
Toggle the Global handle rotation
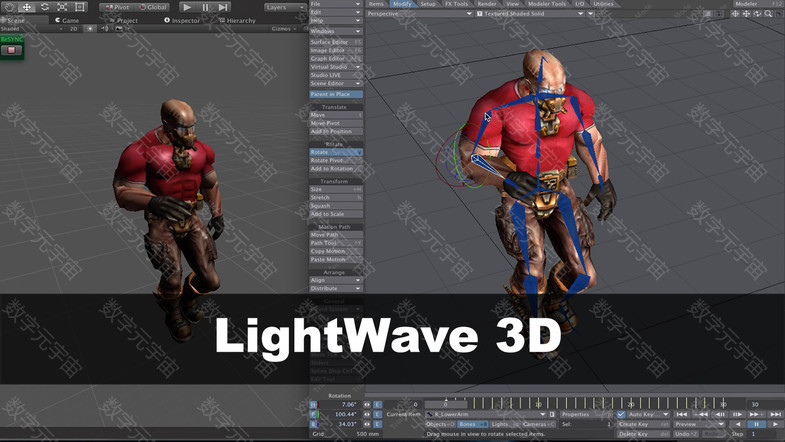(152, 7)
